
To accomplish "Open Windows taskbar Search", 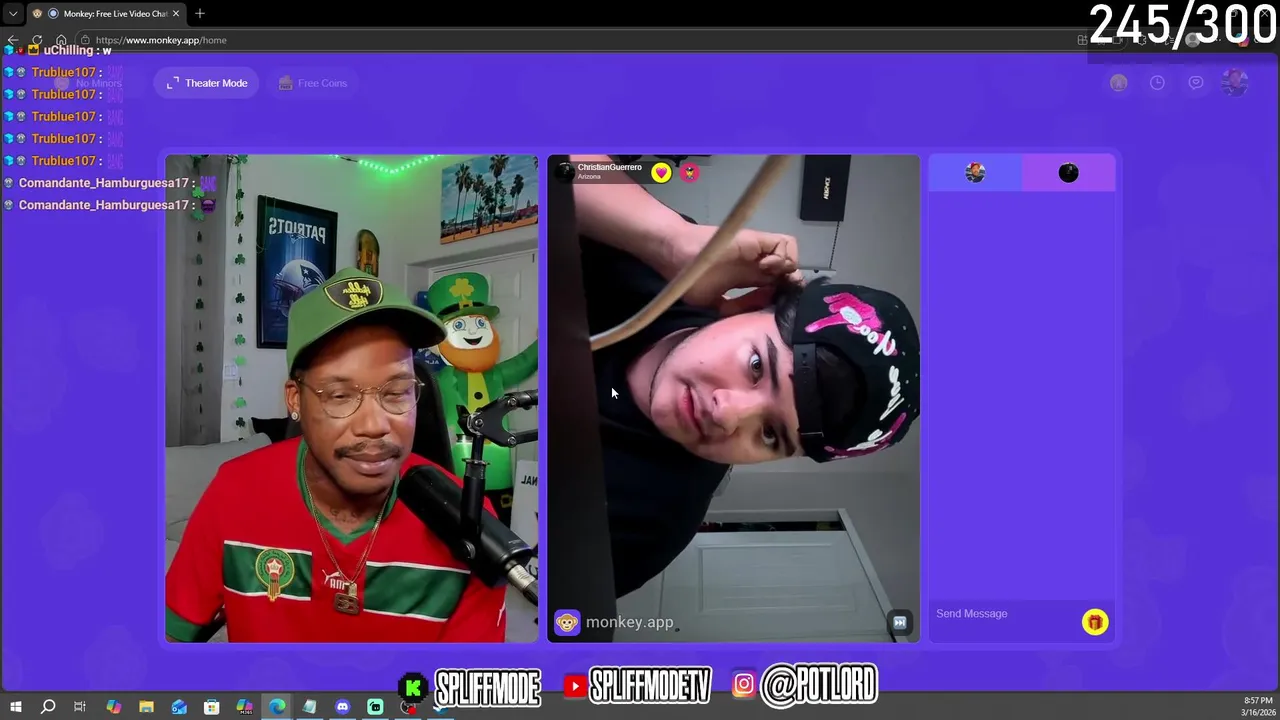I will point(47,707).
